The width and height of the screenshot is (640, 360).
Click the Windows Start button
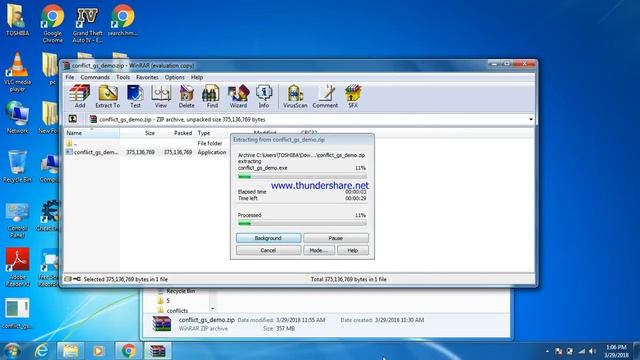point(12,351)
